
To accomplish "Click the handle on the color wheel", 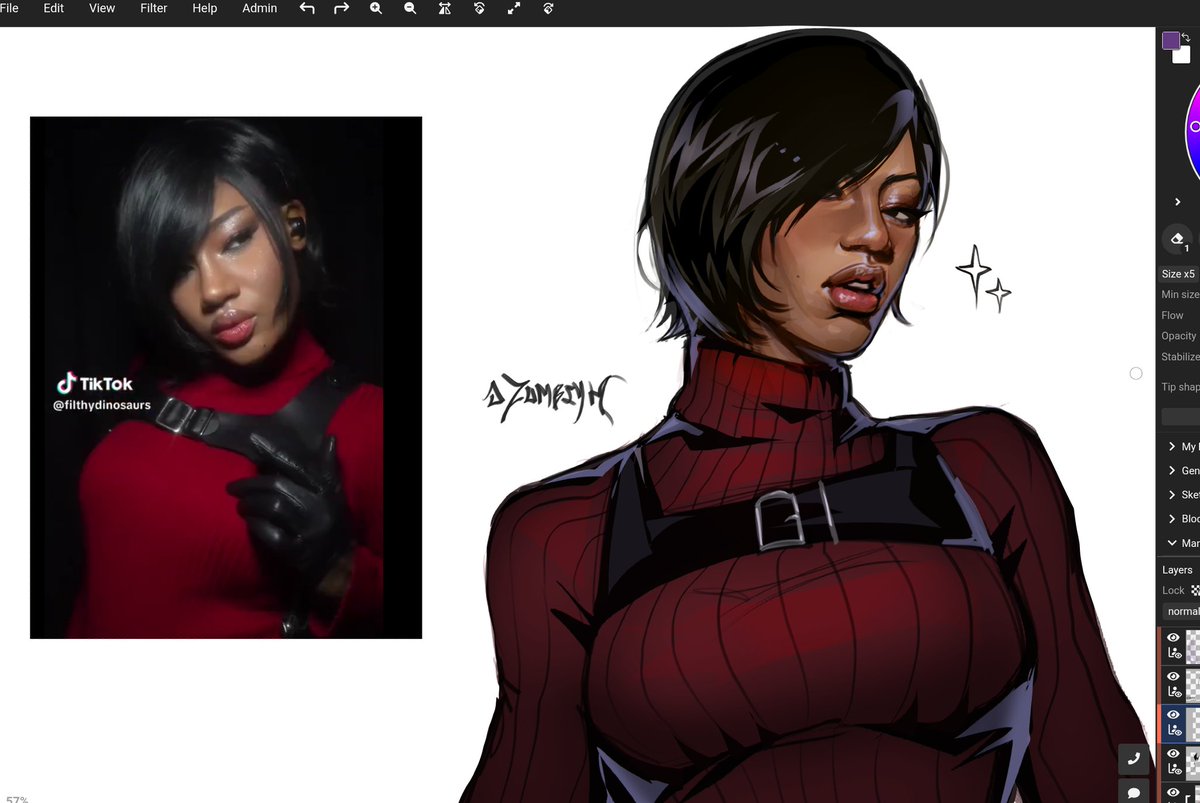I will click(1194, 127).
